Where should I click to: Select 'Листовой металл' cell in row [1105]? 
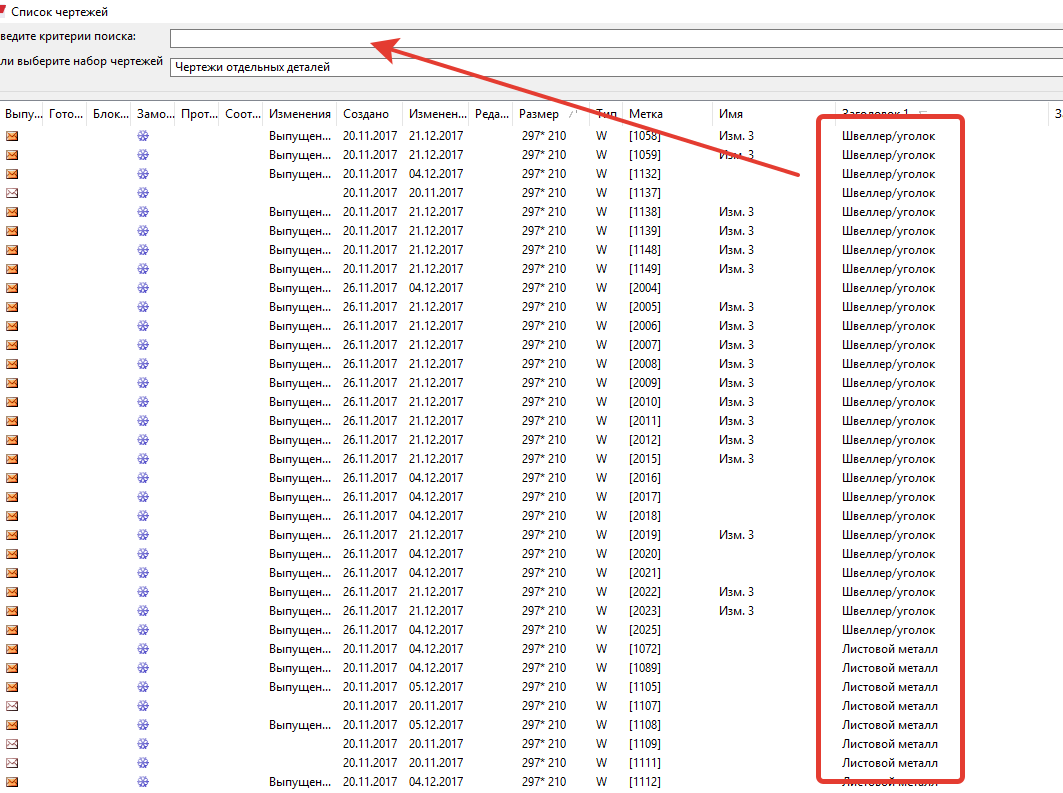(x=889, y=687)
